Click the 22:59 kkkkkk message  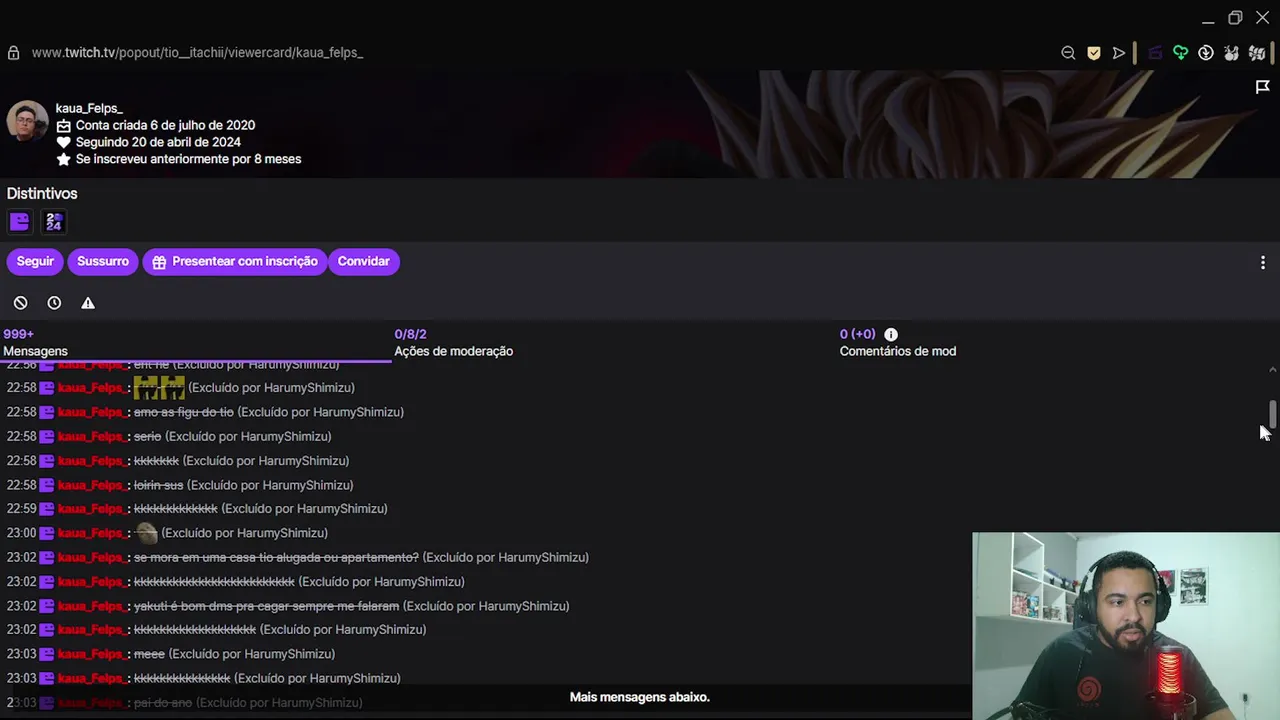(x=176, y=509)
